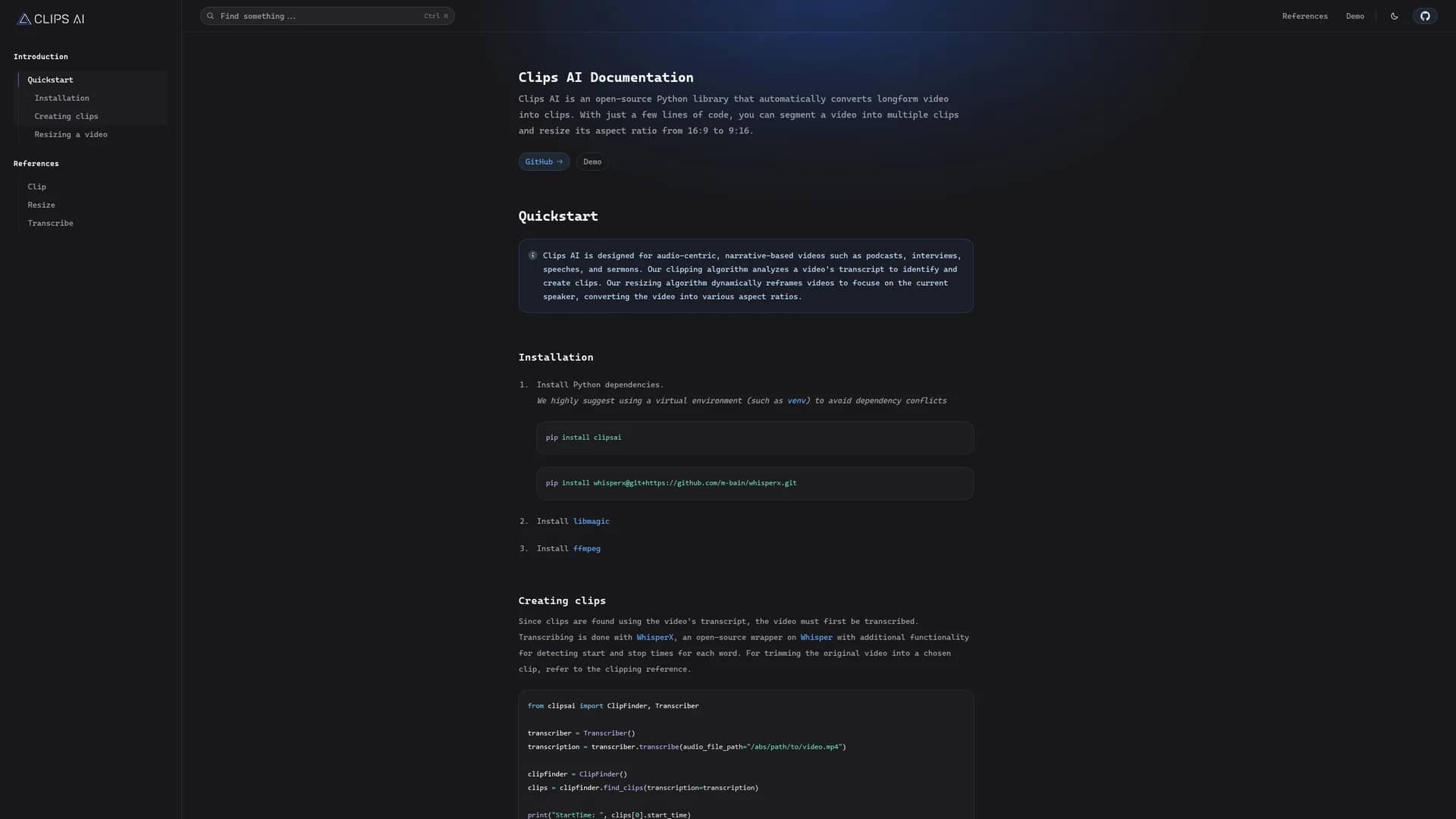Click the Ctrl K shortcut hint
This screenshot has height=819, width=1456.
click(x=435, y=16)
